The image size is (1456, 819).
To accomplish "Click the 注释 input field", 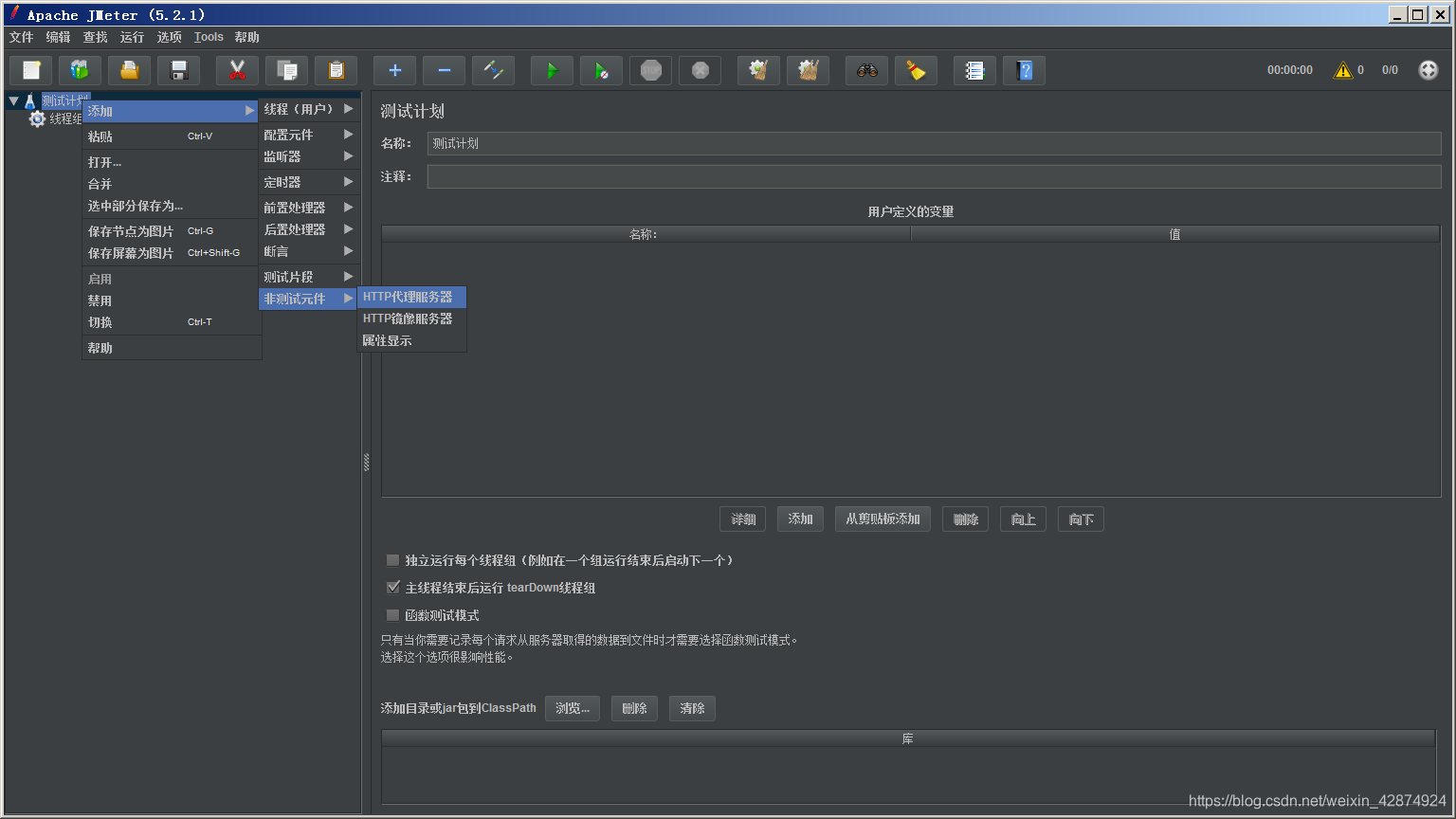I will (x=934, y=176).
